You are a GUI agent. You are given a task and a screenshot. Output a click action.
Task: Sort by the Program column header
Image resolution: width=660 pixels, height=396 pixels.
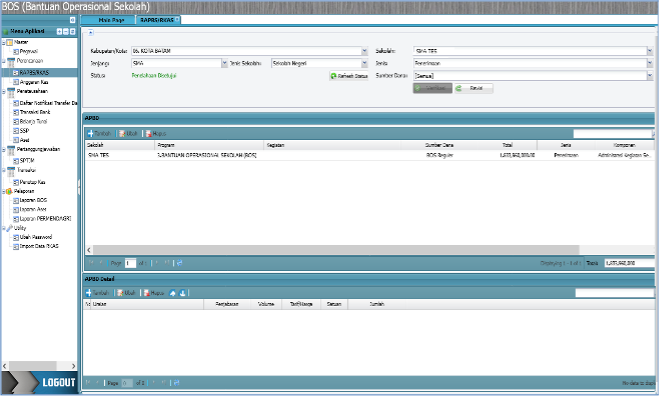(x=209, y=145)
